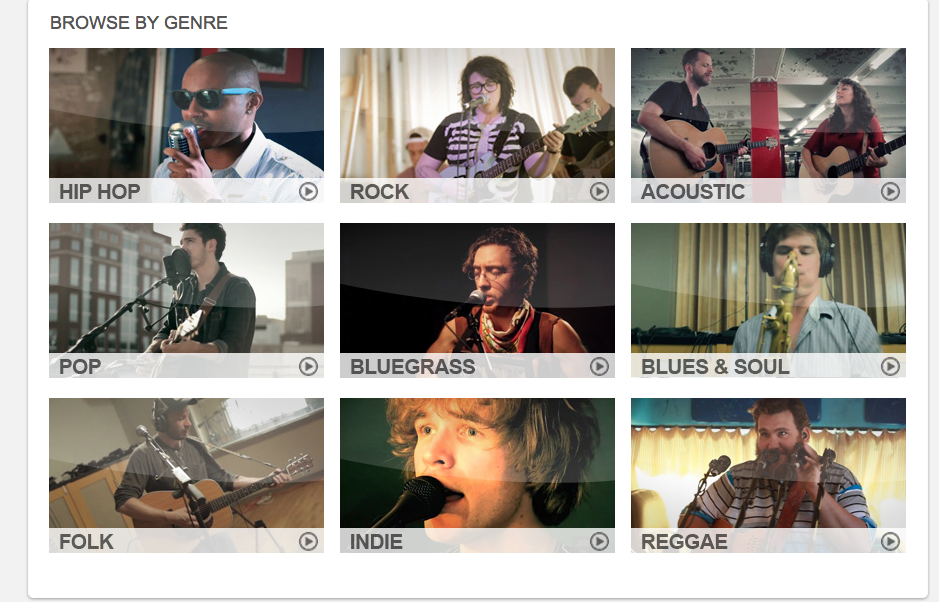
Task: Hit the play icon on Acoustic tile
Action: [890, 192]
